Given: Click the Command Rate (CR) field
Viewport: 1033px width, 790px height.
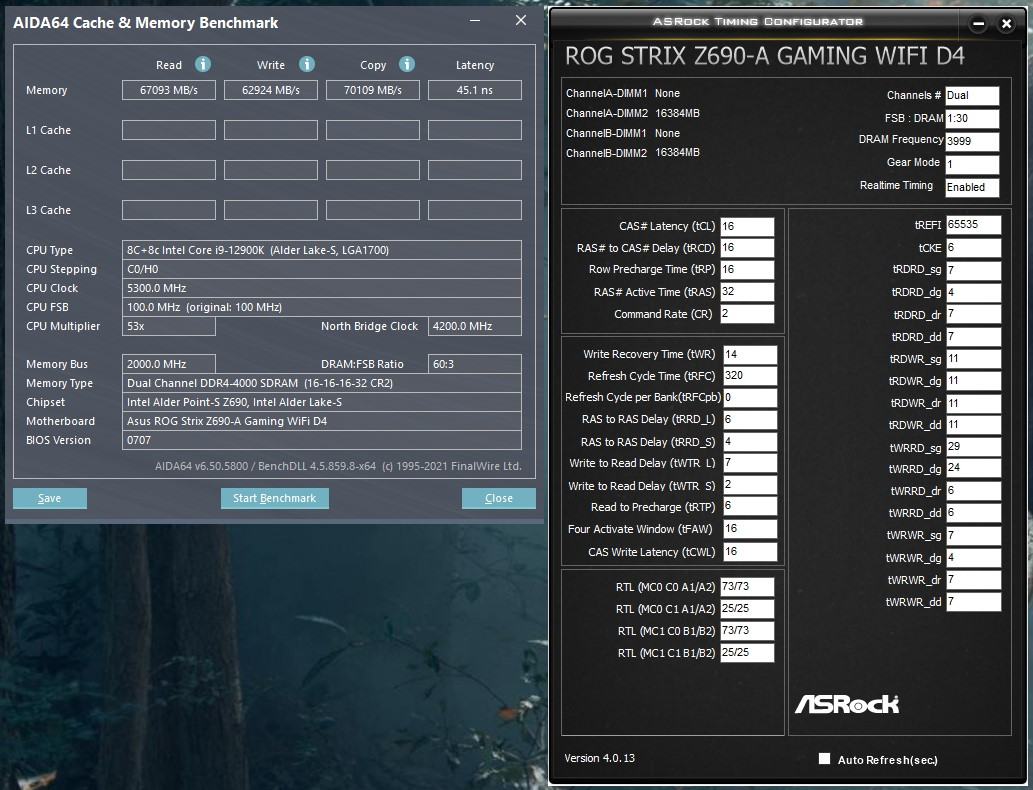Looking at the screenshot, I should pyautogui.click(x=747, y=314).
